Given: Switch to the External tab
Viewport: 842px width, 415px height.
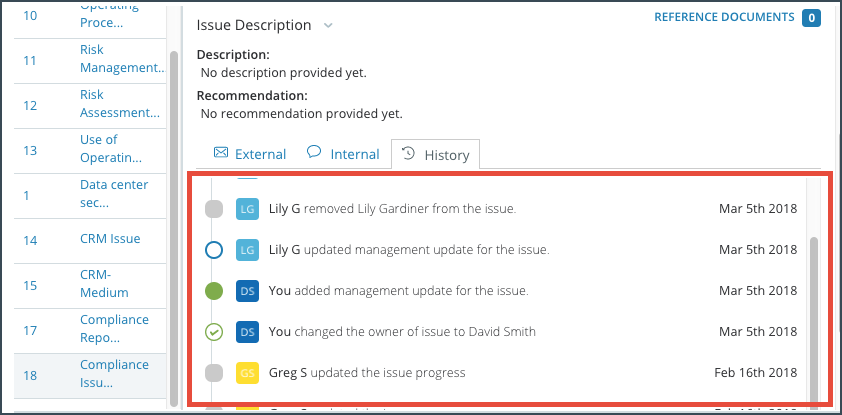Looking at the screenshot, I should 250,155.
